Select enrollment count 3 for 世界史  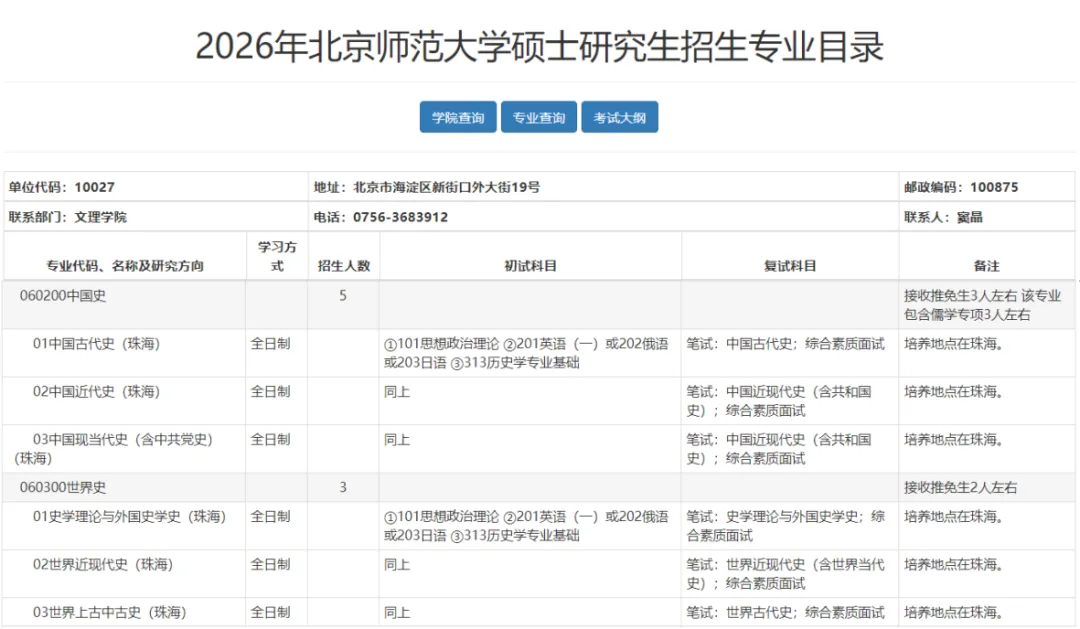343,487
